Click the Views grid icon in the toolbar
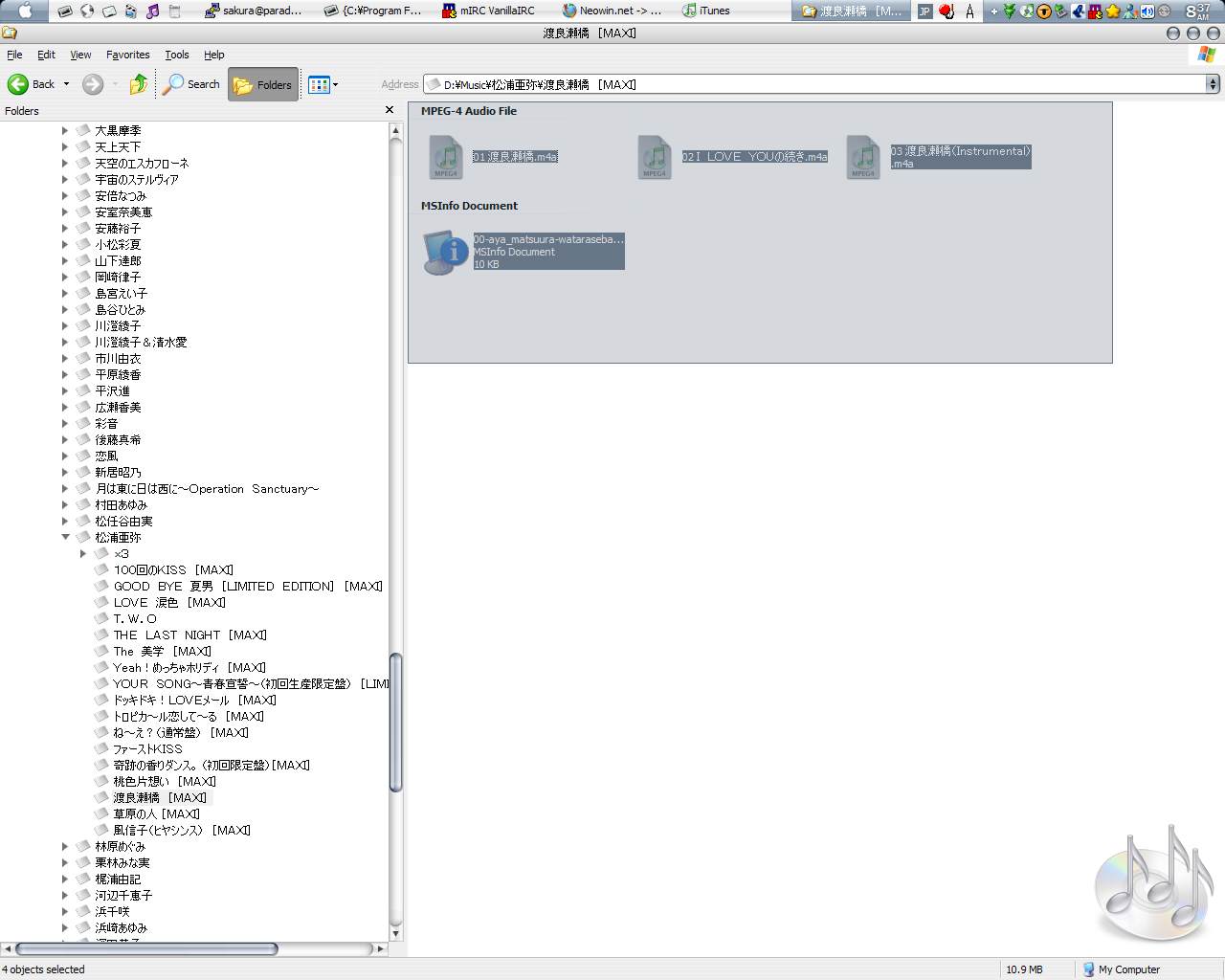This screenshot has width=1225, height=980. pyautogui.click(x=319, y=84)
